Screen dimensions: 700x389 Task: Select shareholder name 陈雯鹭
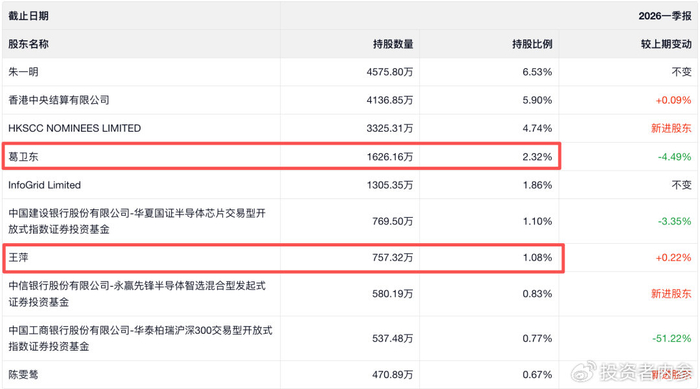(23, 374)
